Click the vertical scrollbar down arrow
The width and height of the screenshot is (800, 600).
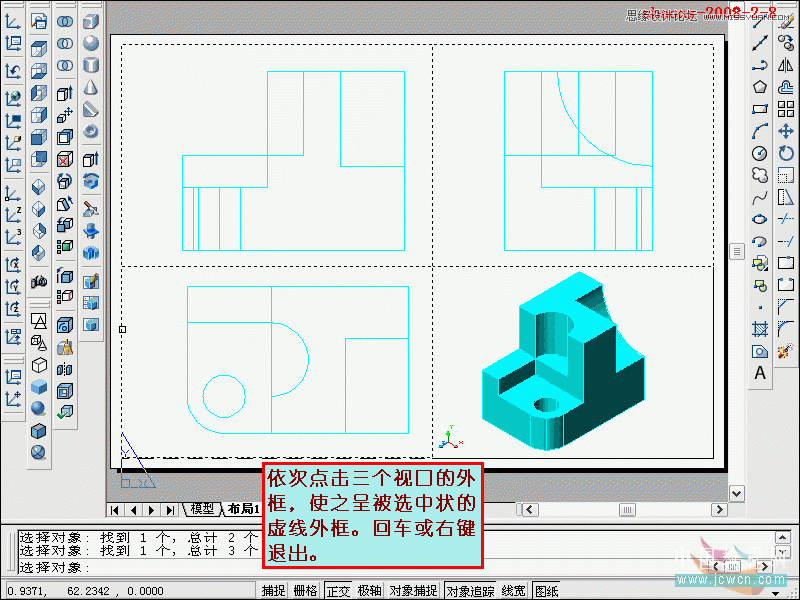pos(737,493)
